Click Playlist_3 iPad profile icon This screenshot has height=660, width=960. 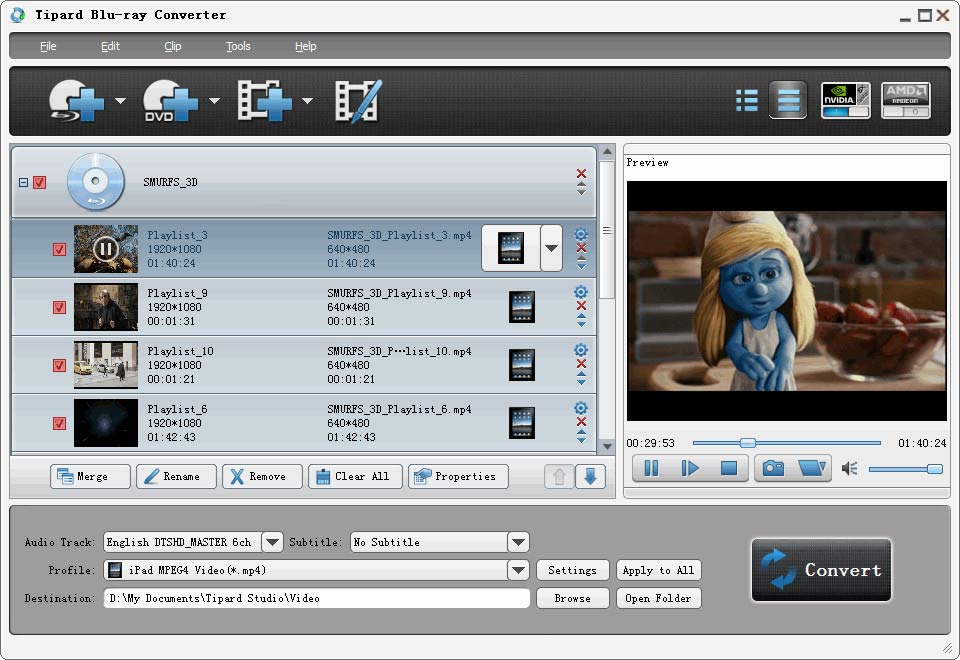point(511,248)
